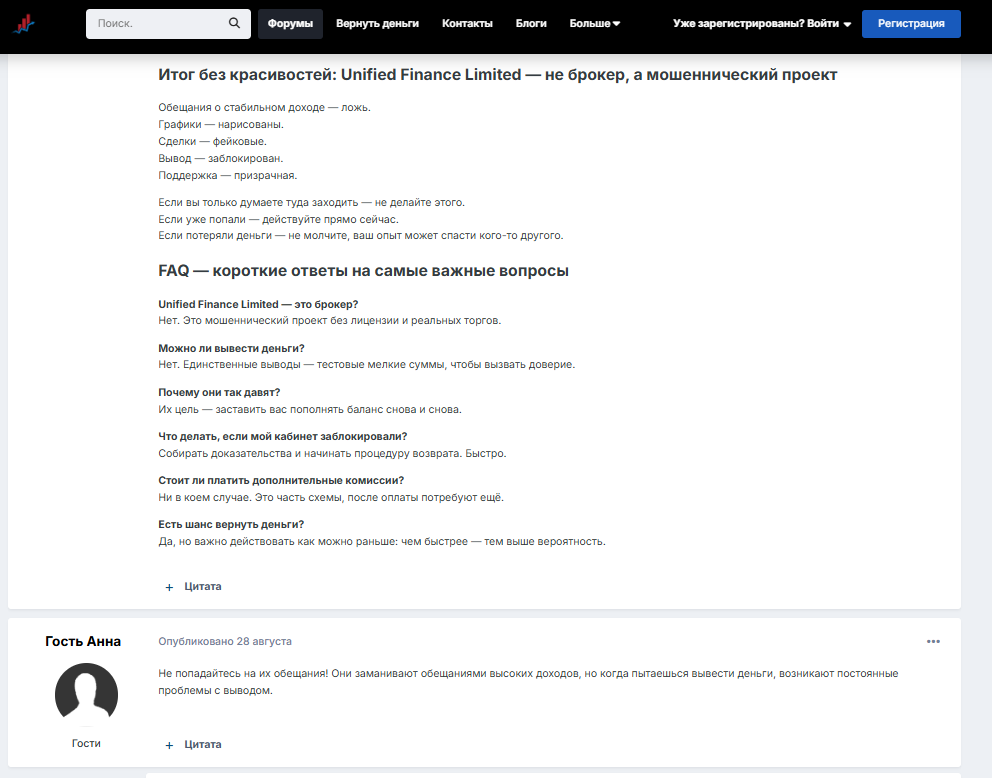Open the Уже зарегистрированы? Войти dropdown
Image resolution: width=992 pixels, height=778 pixels.
(x=762, y=23)
